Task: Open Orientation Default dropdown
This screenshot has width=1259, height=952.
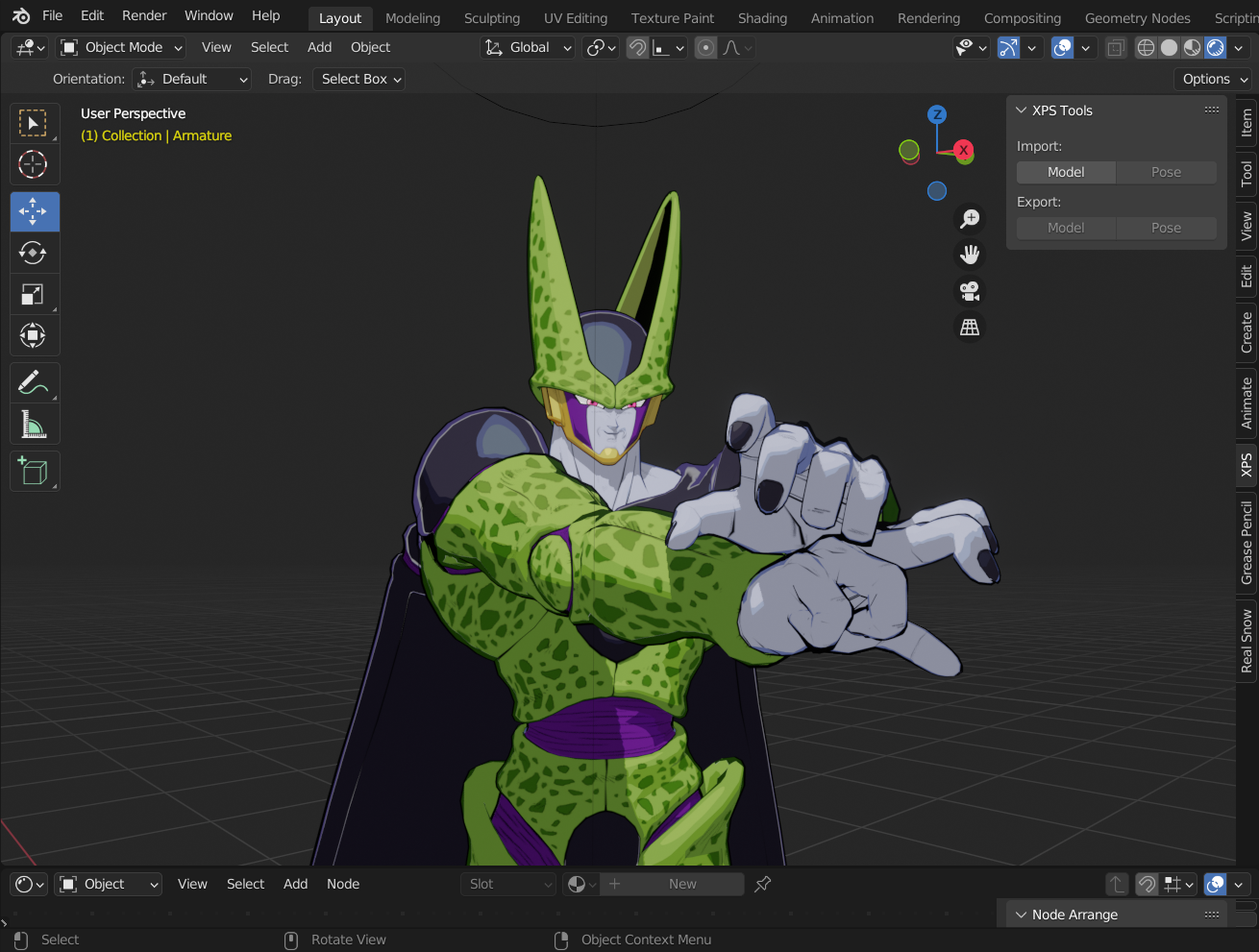Action: click(x=192, y=79)
